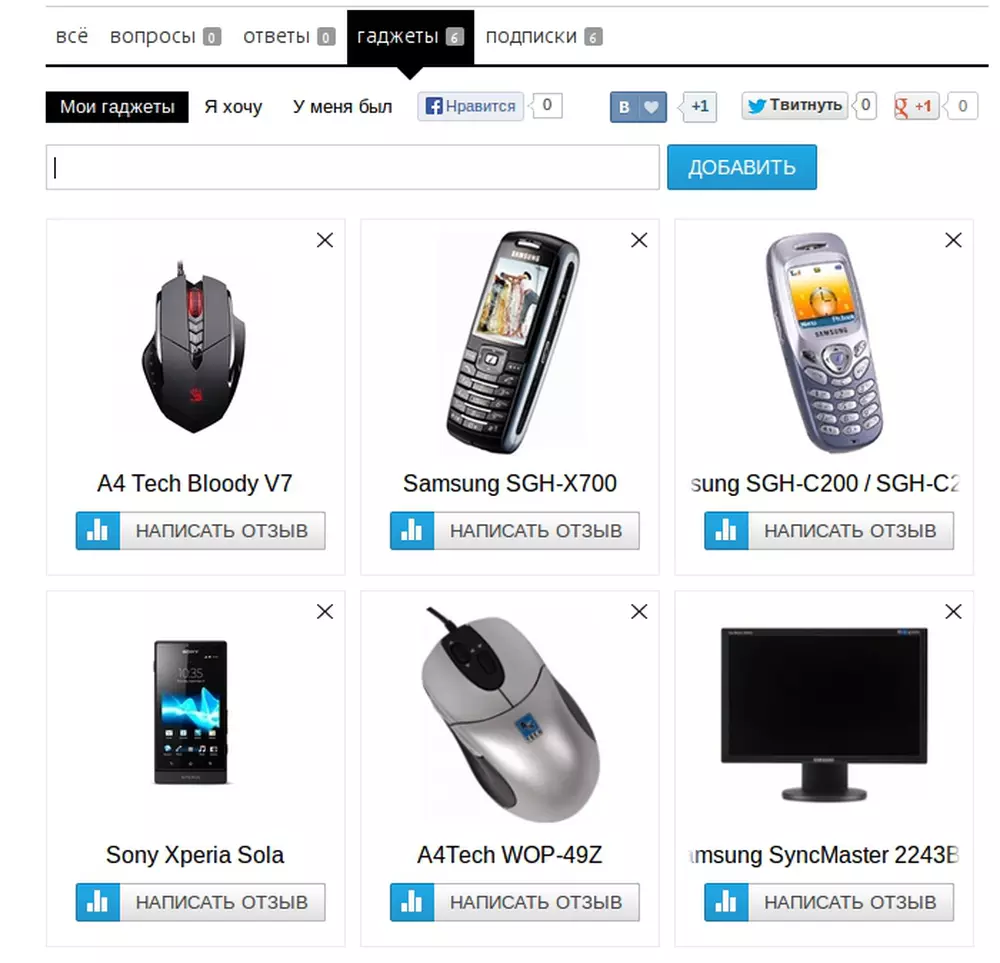Click the Твитнуть Twitter button

tap(795, 105)
